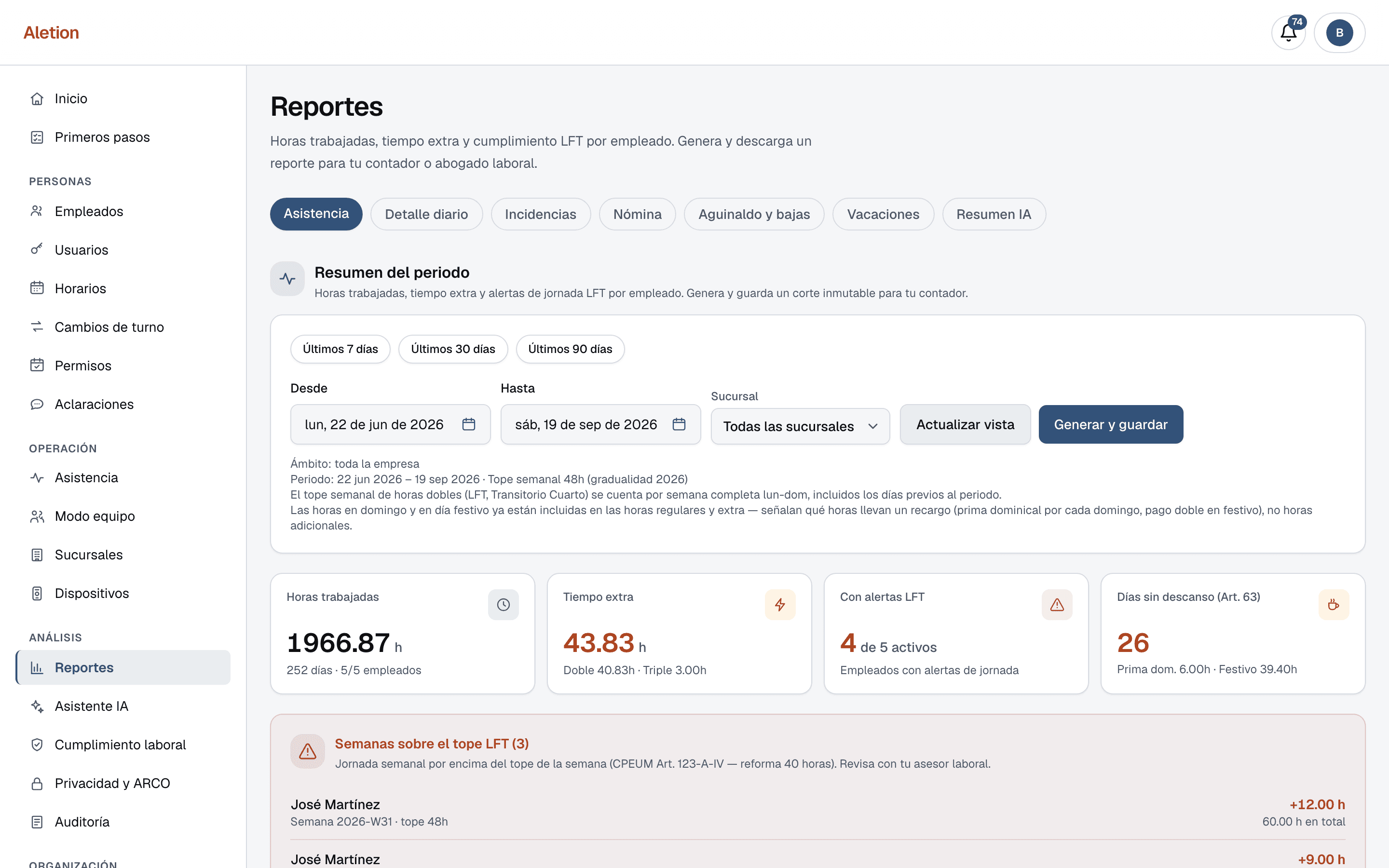Click the Primeros pasos checklist icon
The width and height of the screenshot is (1389, 868).
click(37, 137)
